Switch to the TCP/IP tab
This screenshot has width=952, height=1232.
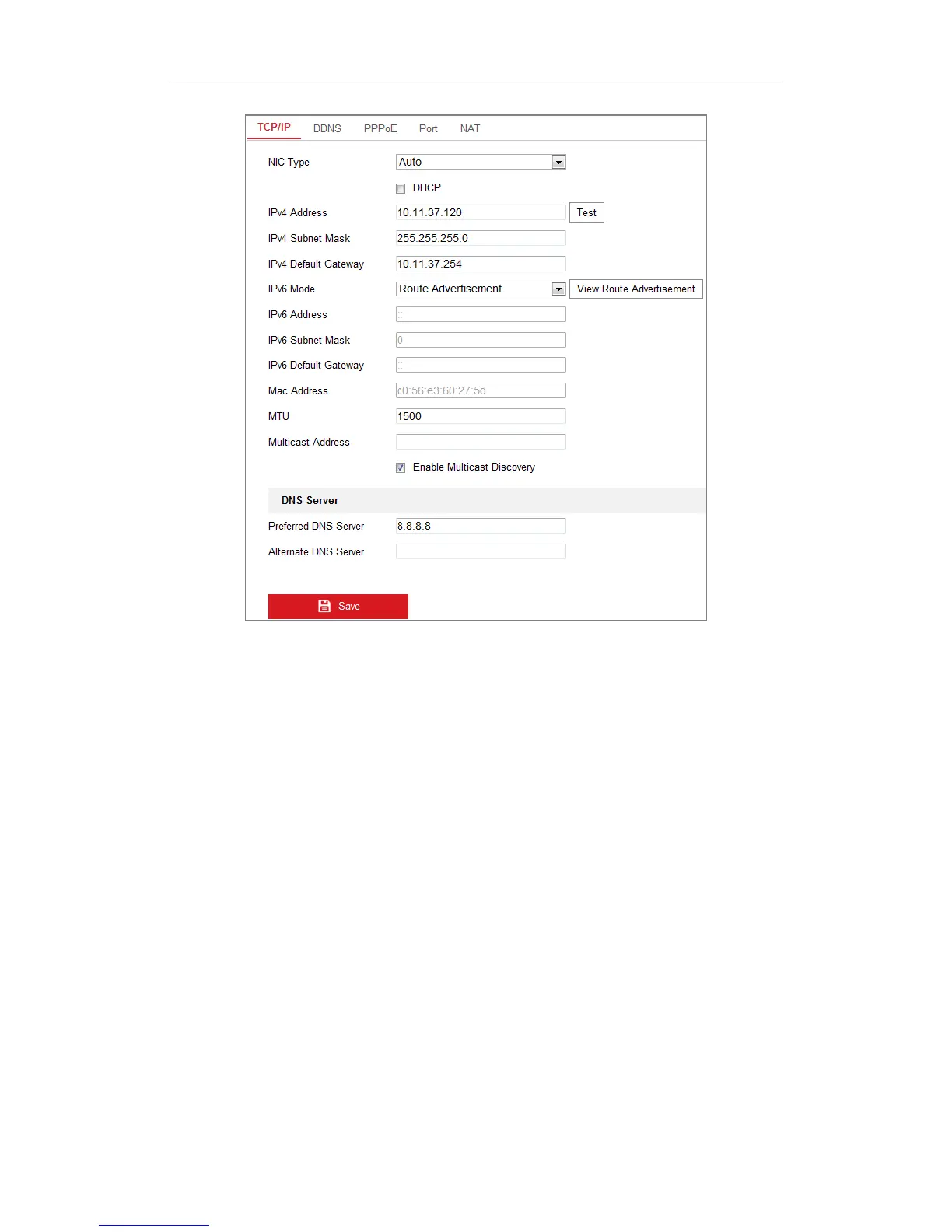tap(274, 128)
